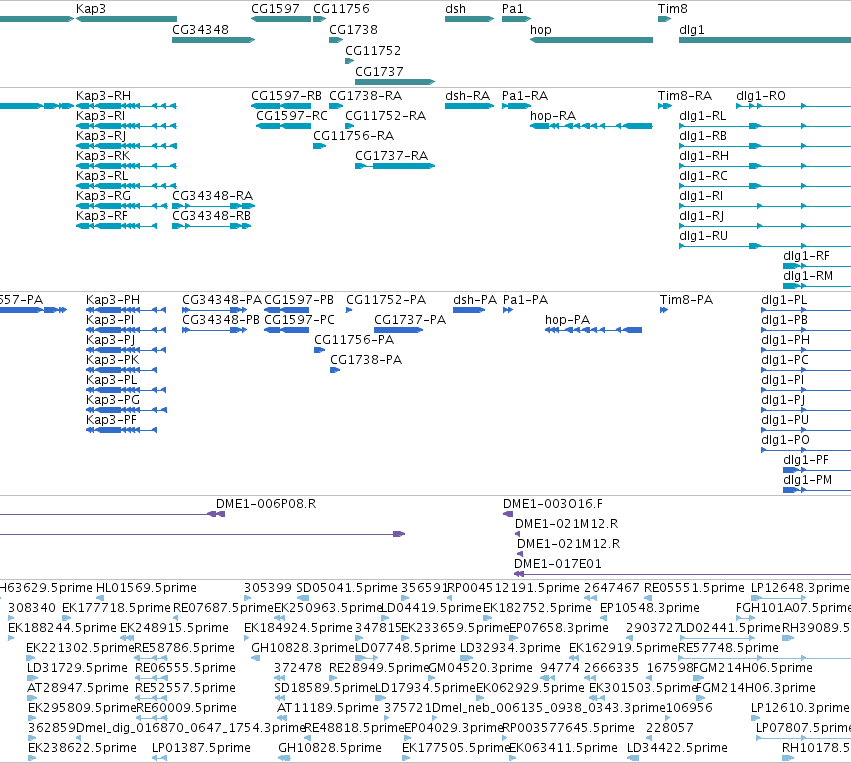Screen dimensions: 851x763
Task: Select transcript Kap3-RI
Action: (x=100, y=116)
